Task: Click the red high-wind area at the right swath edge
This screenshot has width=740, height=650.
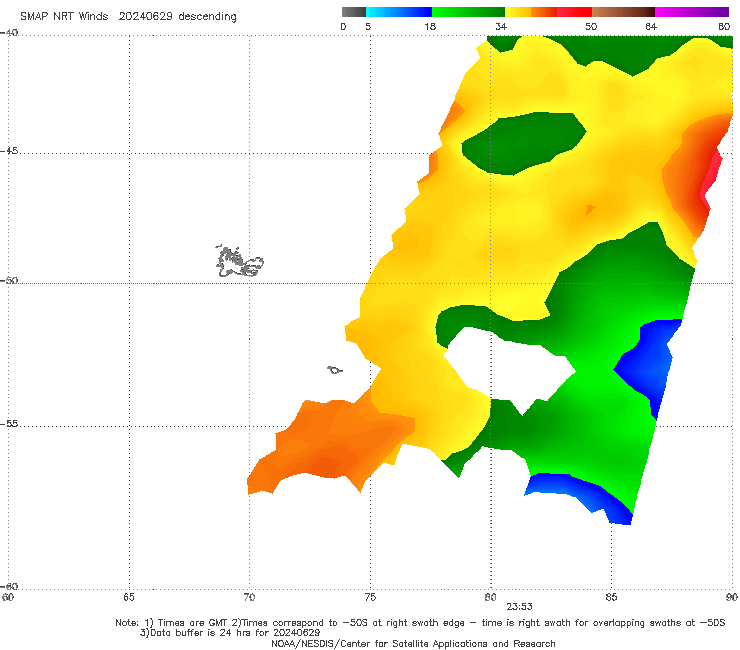Action: click(x=712, y=177)
